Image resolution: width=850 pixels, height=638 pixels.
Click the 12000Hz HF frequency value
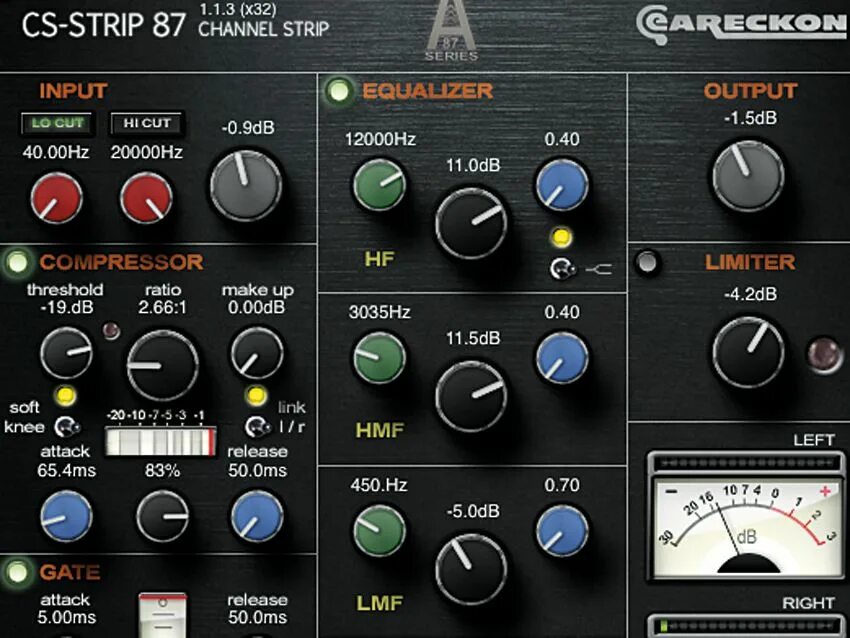tap(380, 139)
